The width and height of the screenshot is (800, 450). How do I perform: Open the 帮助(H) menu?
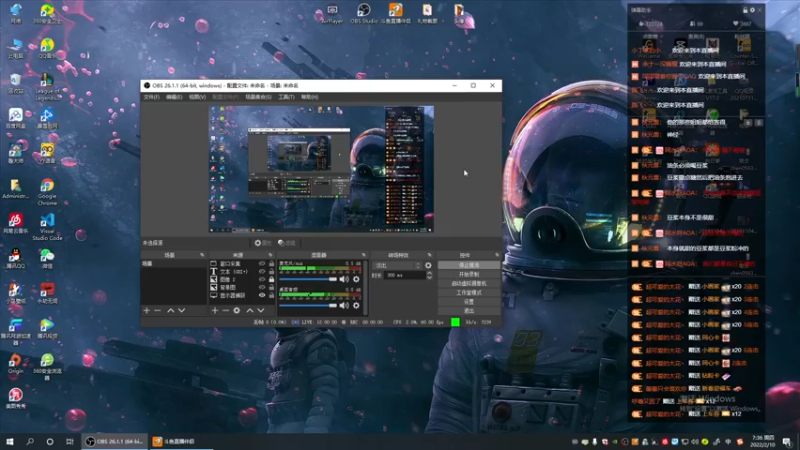click(309, 97)
